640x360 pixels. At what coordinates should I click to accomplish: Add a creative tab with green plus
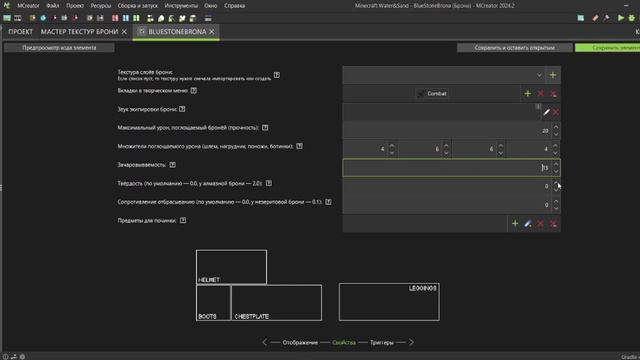point(527,94)
